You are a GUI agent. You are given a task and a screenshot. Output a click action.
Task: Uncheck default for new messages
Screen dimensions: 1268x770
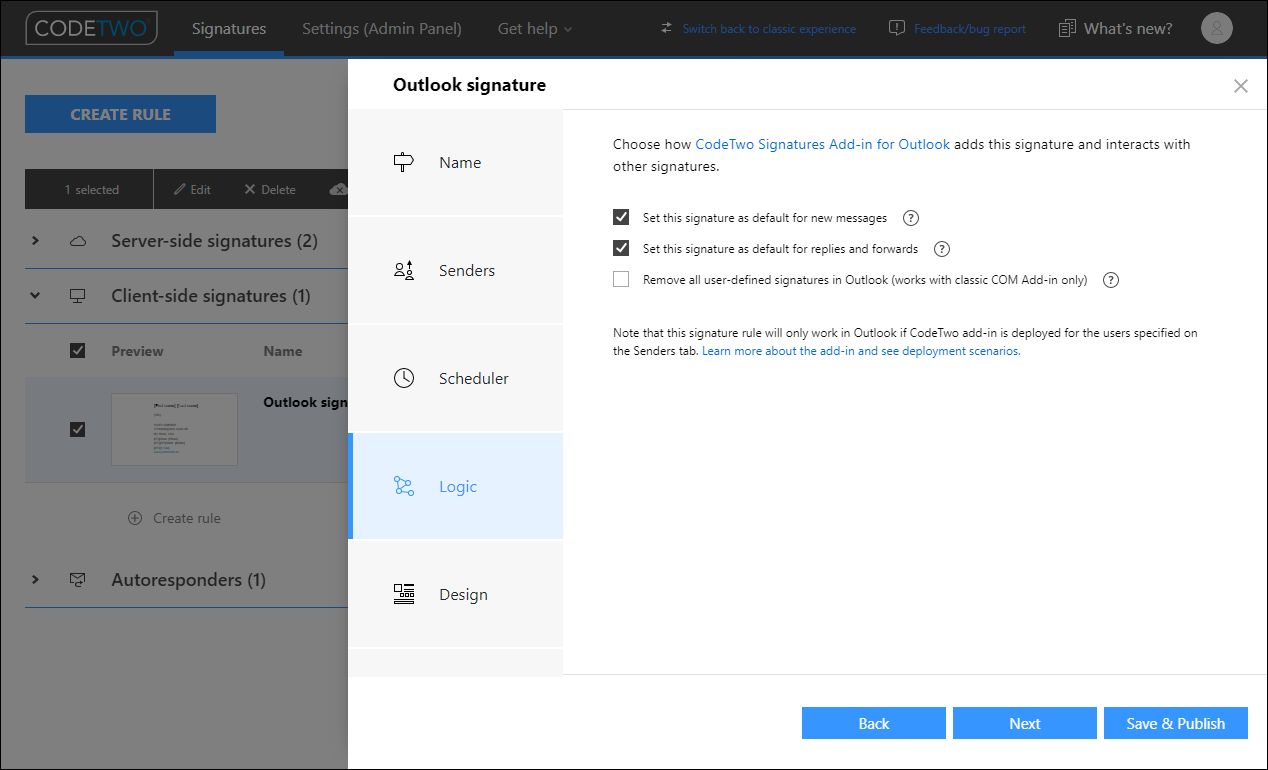coord(621,217)
